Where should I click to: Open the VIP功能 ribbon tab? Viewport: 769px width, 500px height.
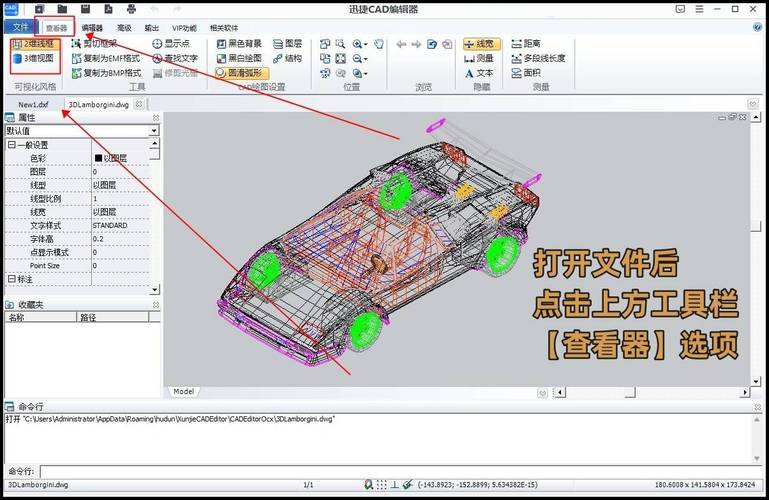(184, 28)
